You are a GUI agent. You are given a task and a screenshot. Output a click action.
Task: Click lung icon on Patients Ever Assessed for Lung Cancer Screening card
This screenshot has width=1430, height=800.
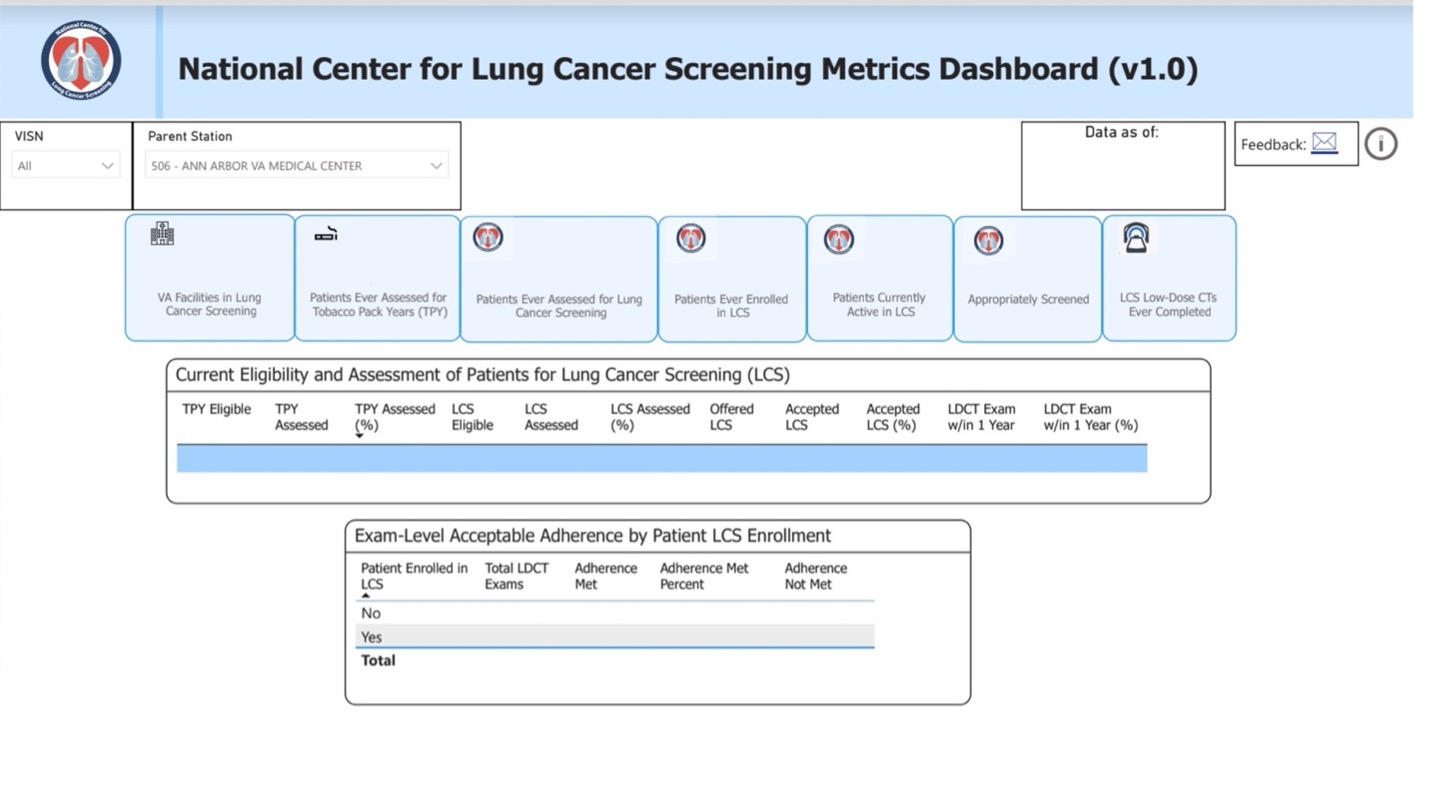488,238
